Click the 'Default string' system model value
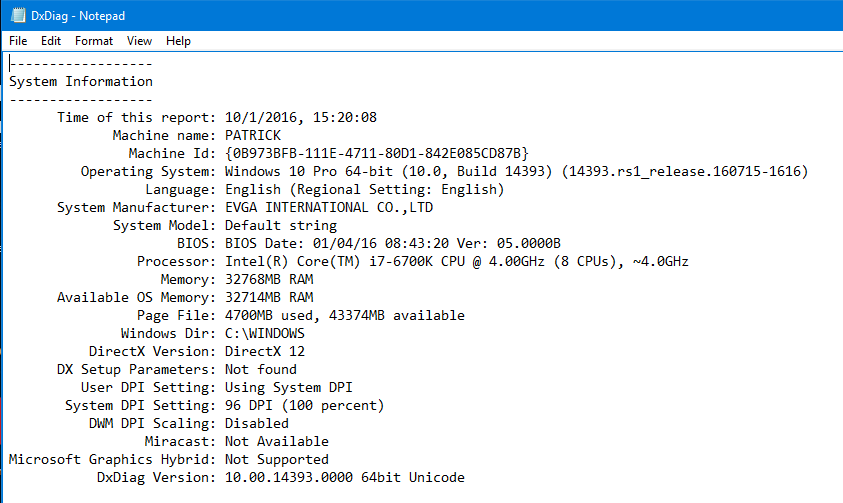 tap(281, 226)
